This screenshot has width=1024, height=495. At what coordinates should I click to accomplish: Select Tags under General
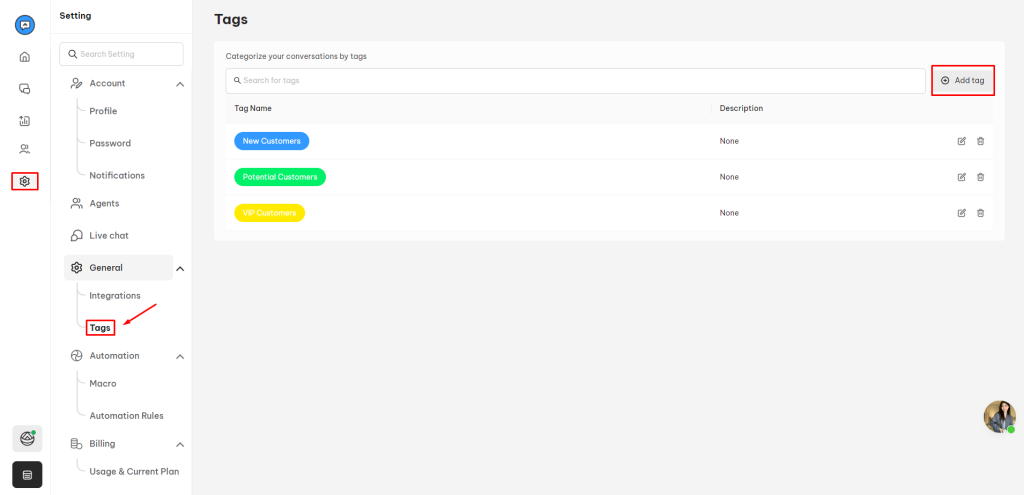tap(100, 328)
